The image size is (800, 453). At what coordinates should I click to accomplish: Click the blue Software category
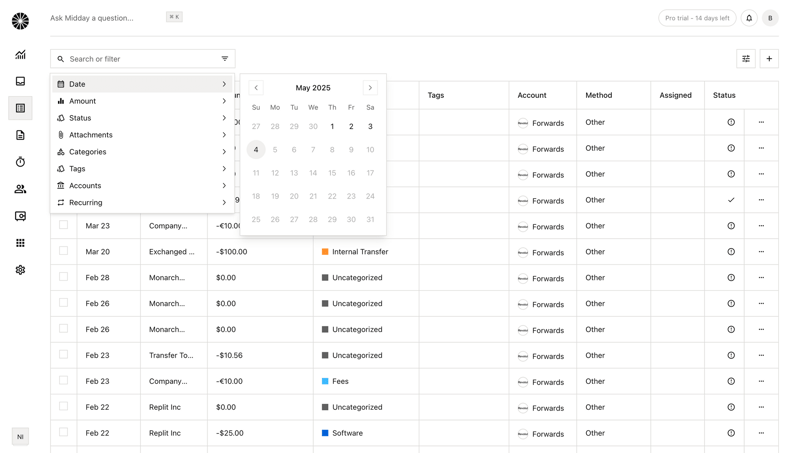point(342,433)
